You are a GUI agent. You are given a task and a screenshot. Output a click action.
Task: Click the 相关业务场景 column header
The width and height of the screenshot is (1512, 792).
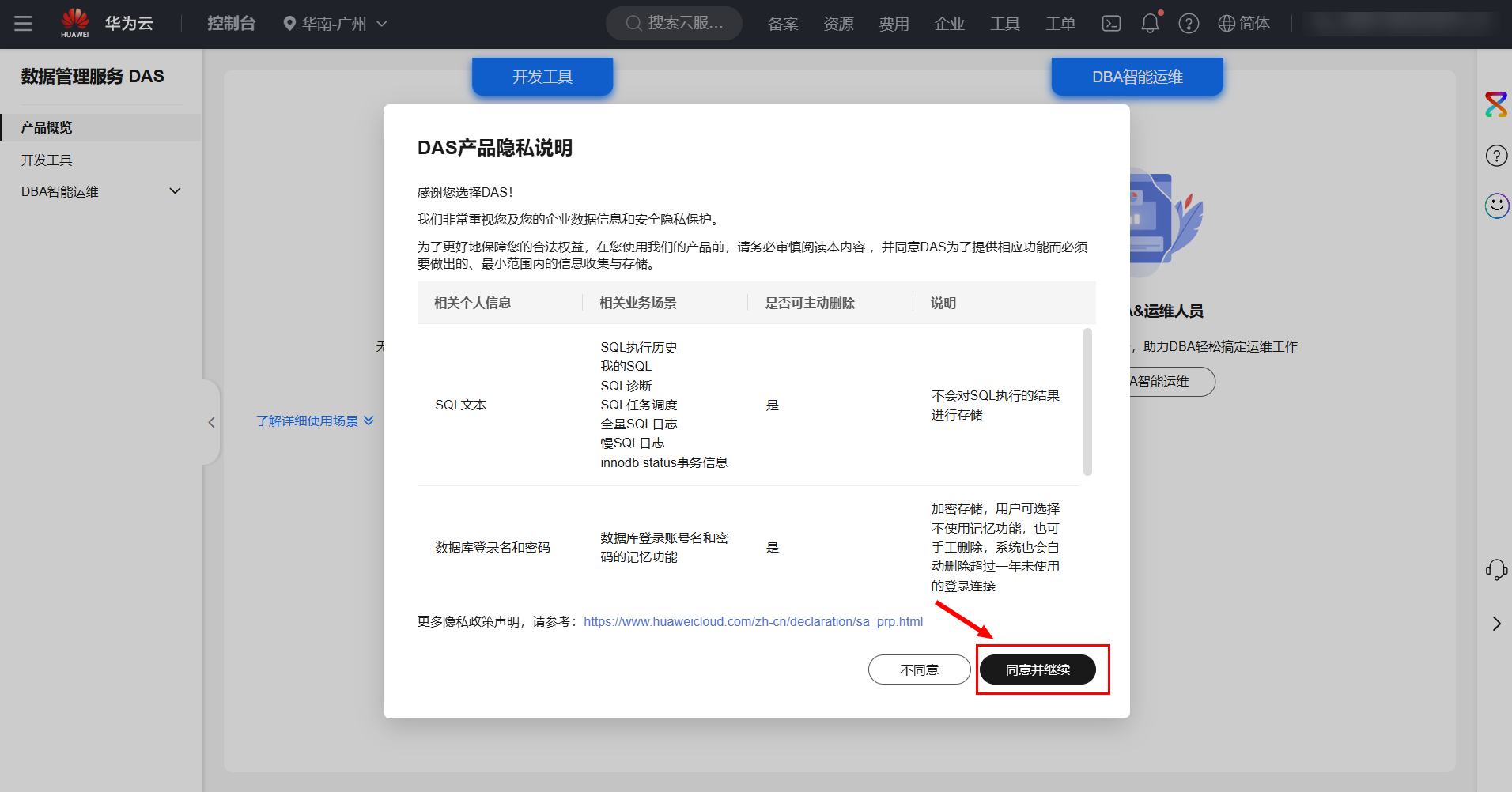638,303
